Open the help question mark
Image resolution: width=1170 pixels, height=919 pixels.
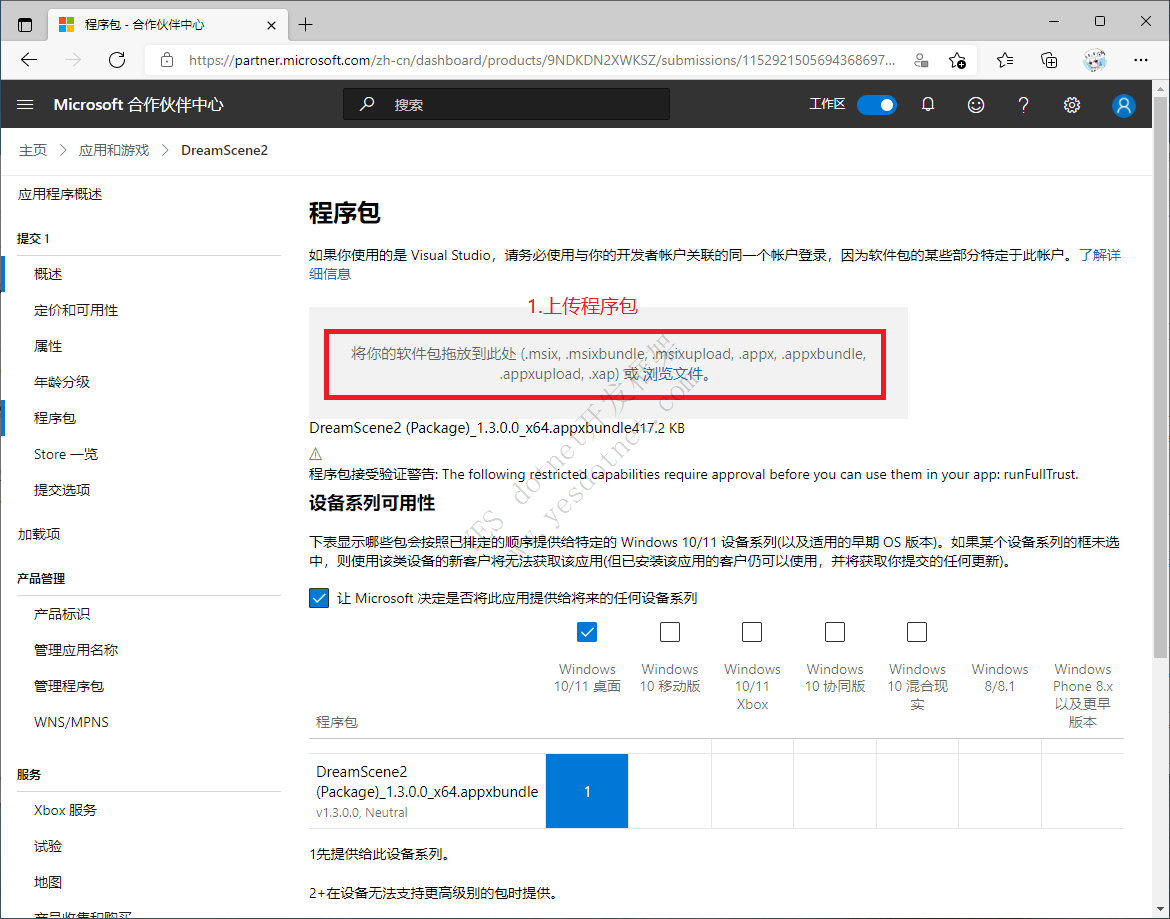tap(1023, 105)
